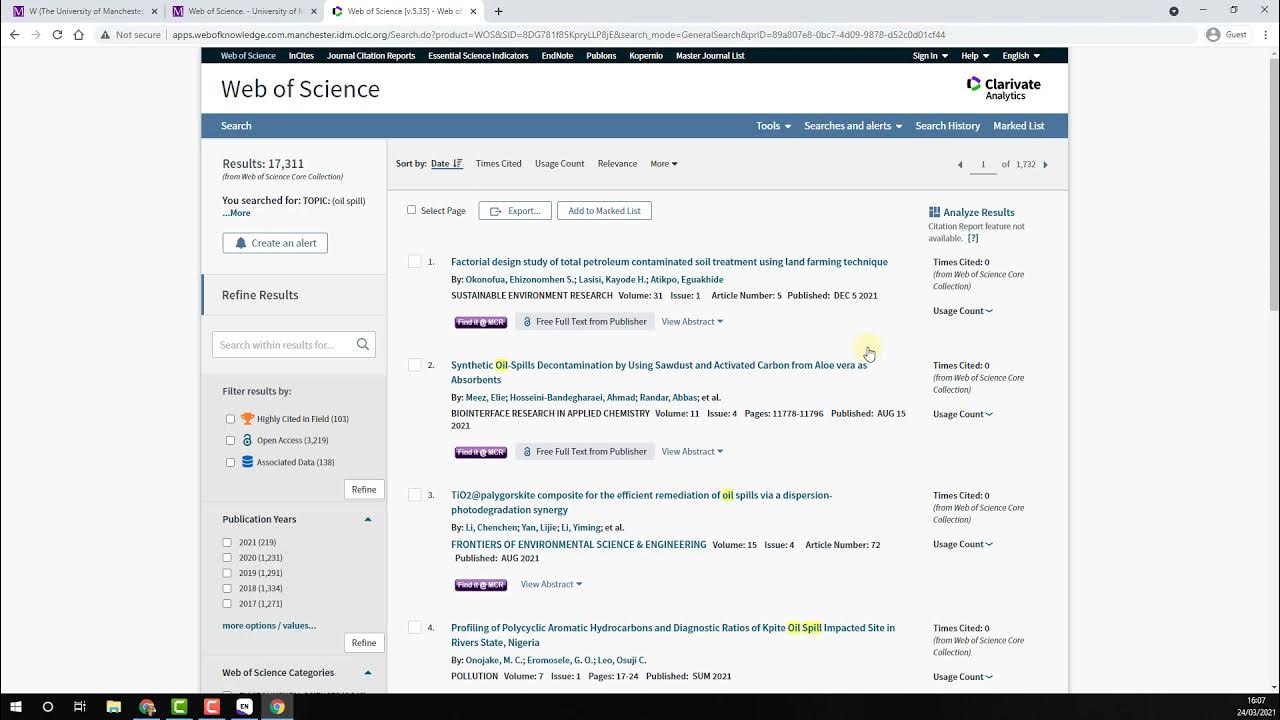The height and width of the screenshot is (720, 1280).
Task: Click the browser forward arrow
Action: point(35,34)
